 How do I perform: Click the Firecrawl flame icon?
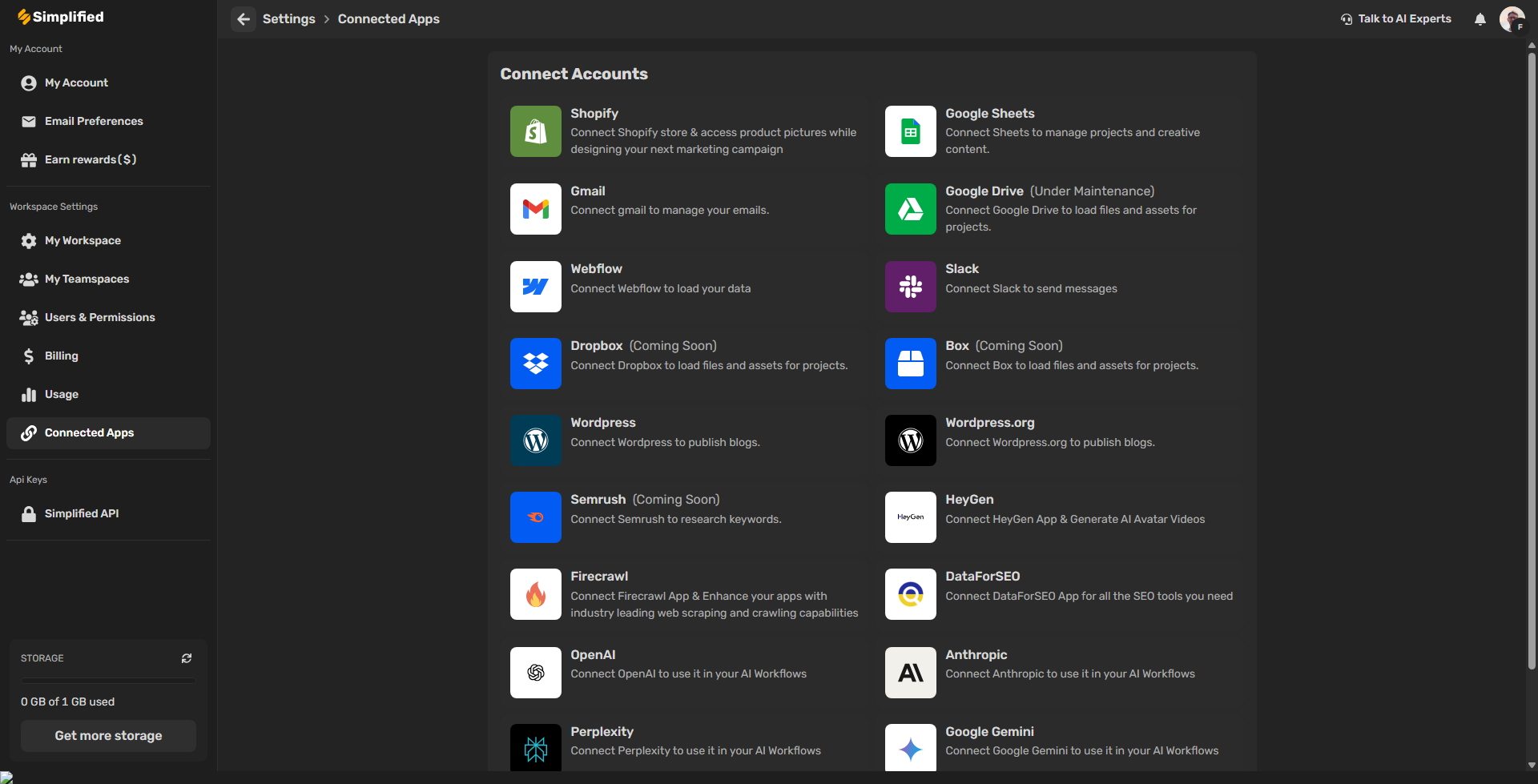click(535, 594)
